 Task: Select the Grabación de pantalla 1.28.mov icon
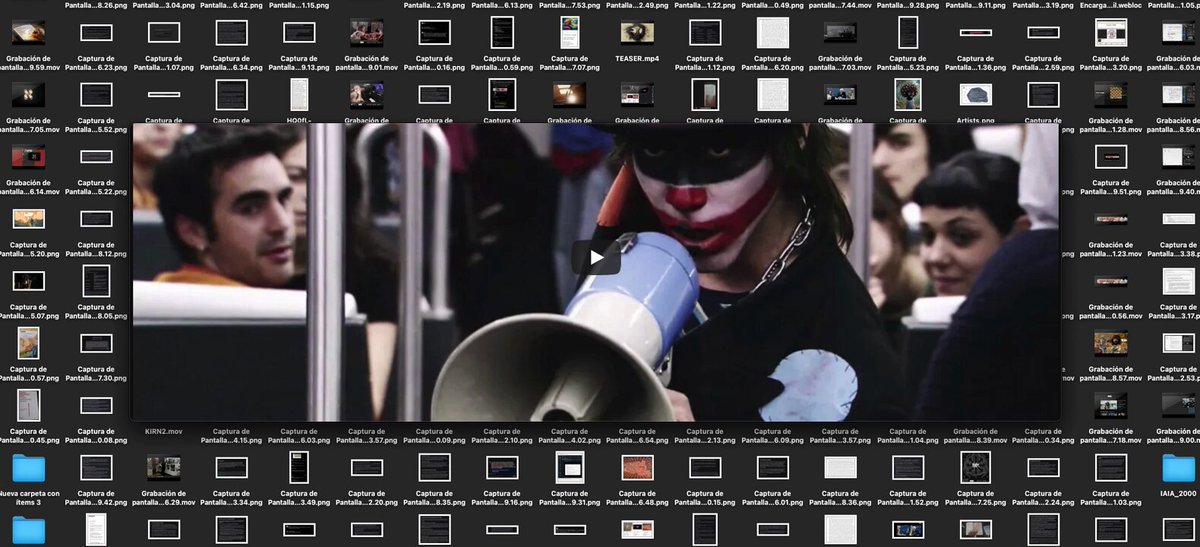point(1112,95)
